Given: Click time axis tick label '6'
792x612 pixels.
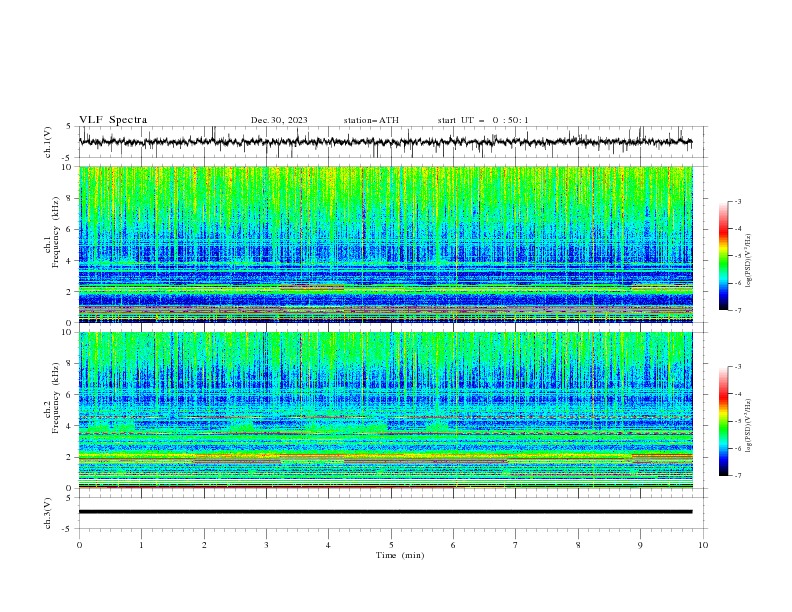Looking at the screenshot, I should [453, 545].
